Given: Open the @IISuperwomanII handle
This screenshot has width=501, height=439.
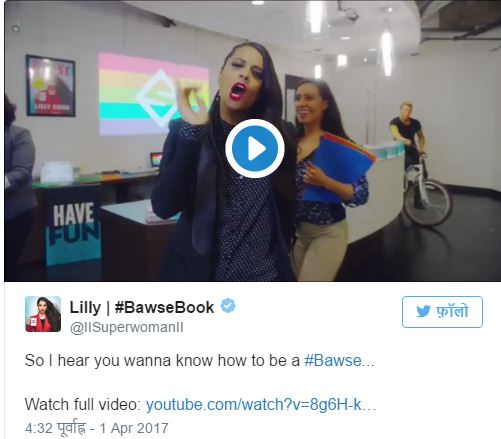Looking at the screenshot, I should tap(127, 327).
